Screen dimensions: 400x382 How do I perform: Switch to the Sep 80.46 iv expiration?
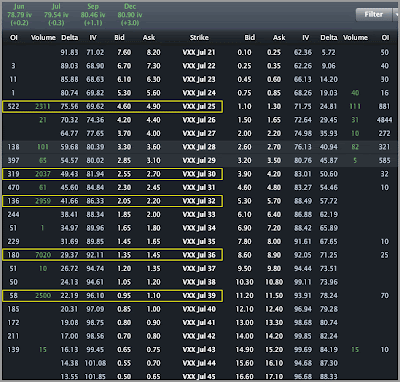tap(93, 15)
